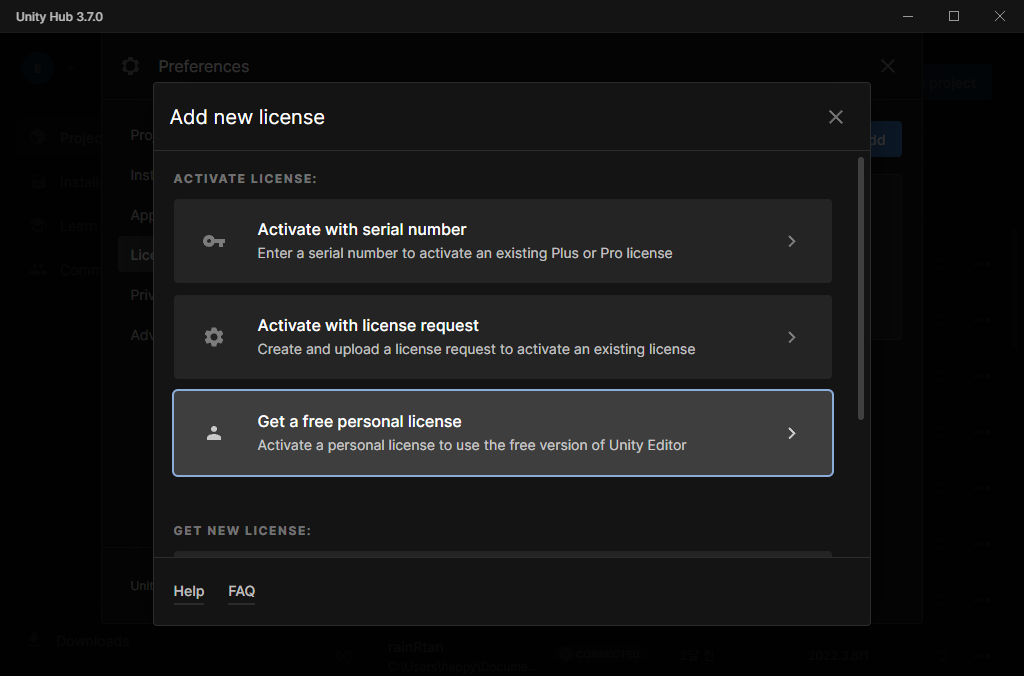The image size is (1024, 676).
Task: Click the Preferences gear icon in background
Action: coord(131,66)
